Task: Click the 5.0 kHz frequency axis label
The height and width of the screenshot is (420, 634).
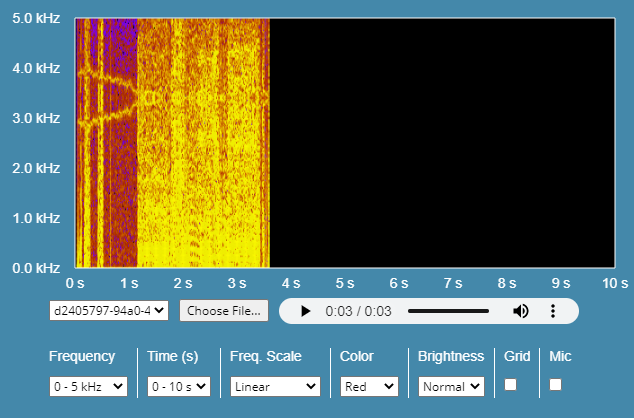Action: coord(35,18)
